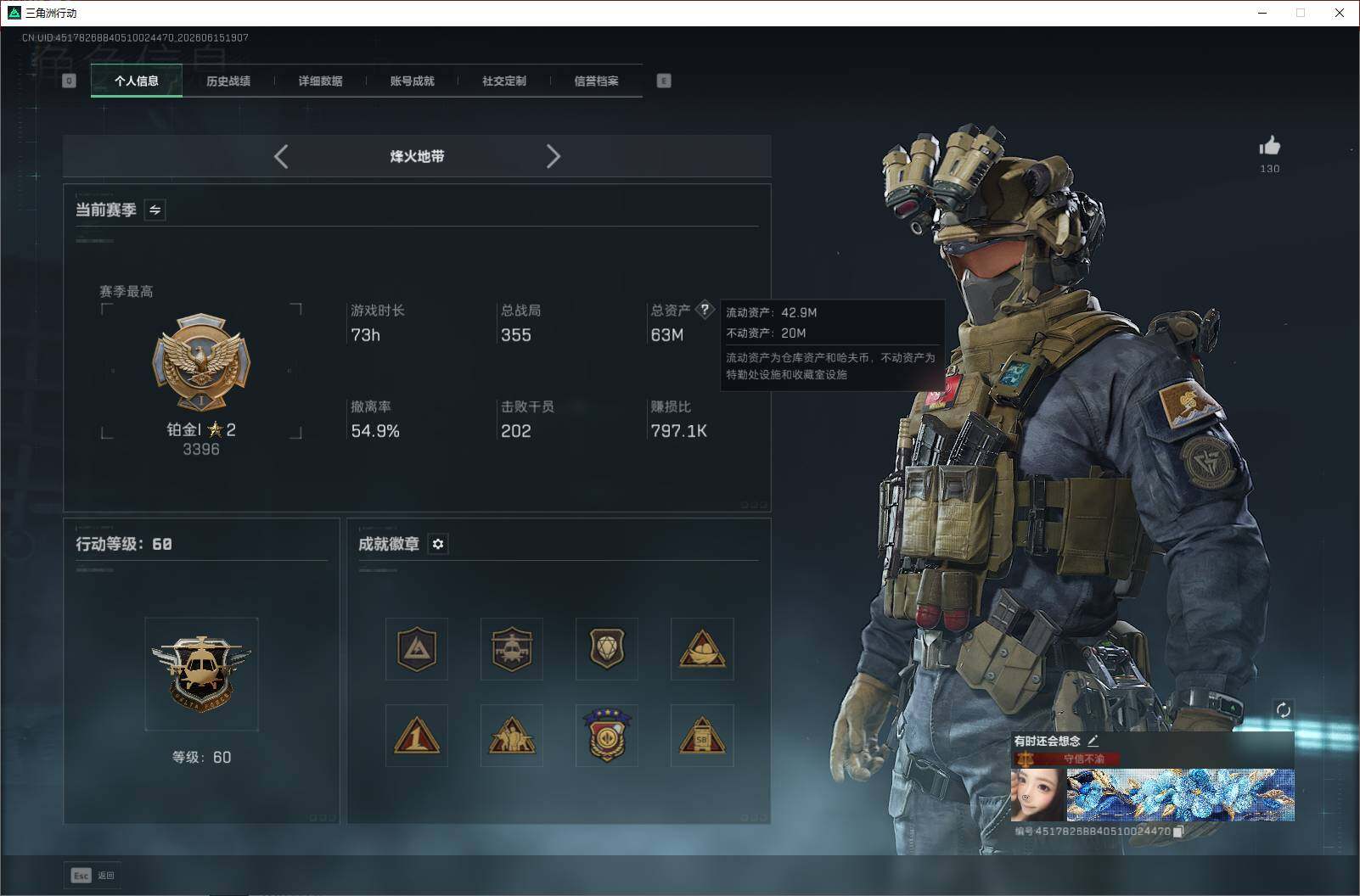This screenshot has height=896, width=1360.
Task: Click the like count 130
Action: point(1270,169)
